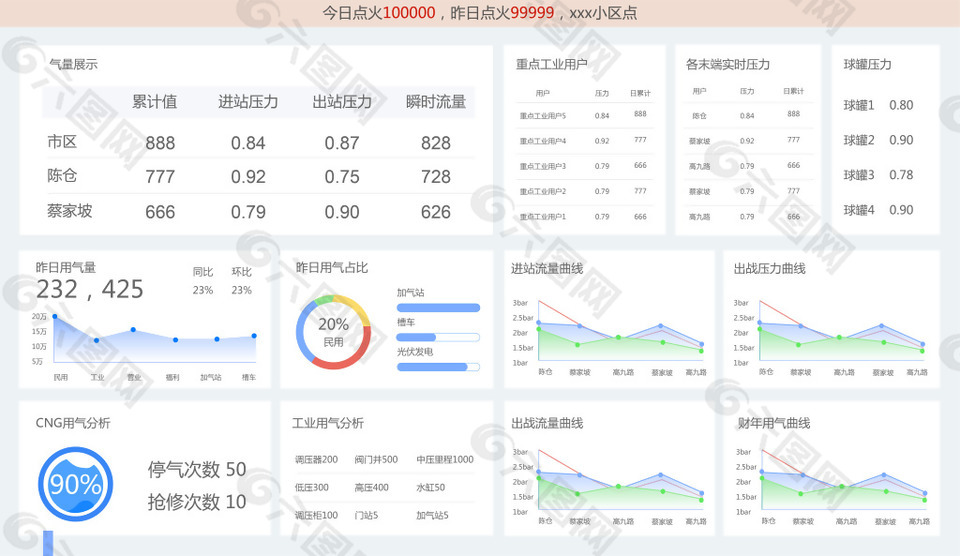Click the 加气站 progress bar
Viewport: 960px width, 556px height.
438,308
